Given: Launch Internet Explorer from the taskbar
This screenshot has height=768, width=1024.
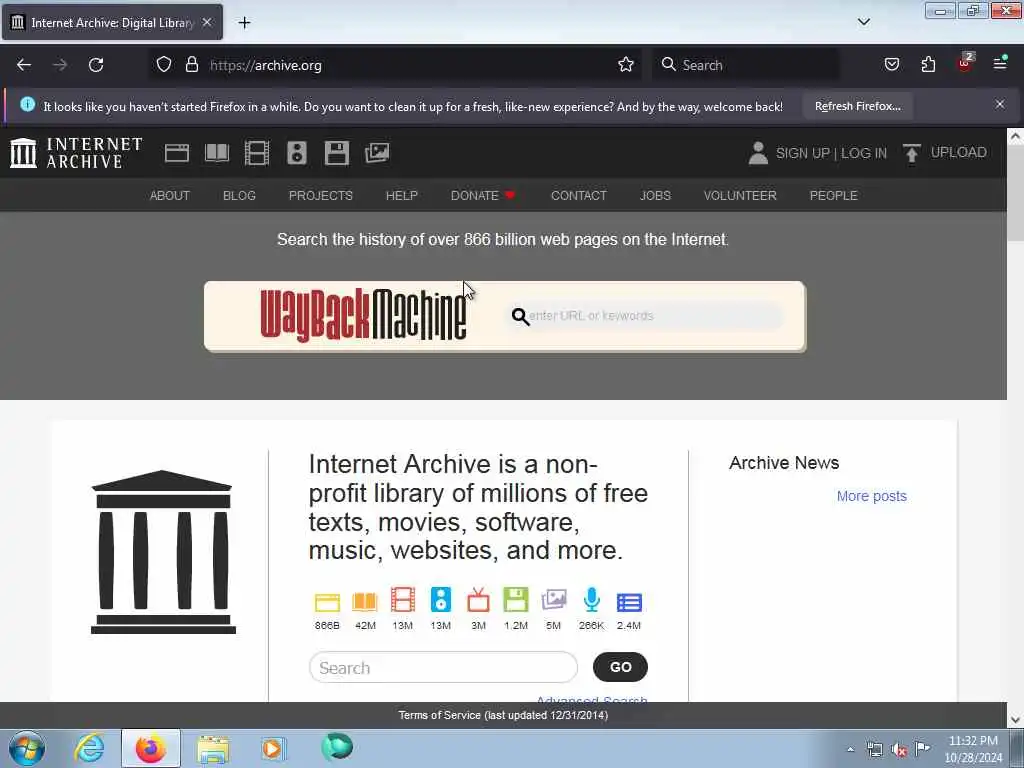Looking at the screenshot, I should tap(89, 748).
